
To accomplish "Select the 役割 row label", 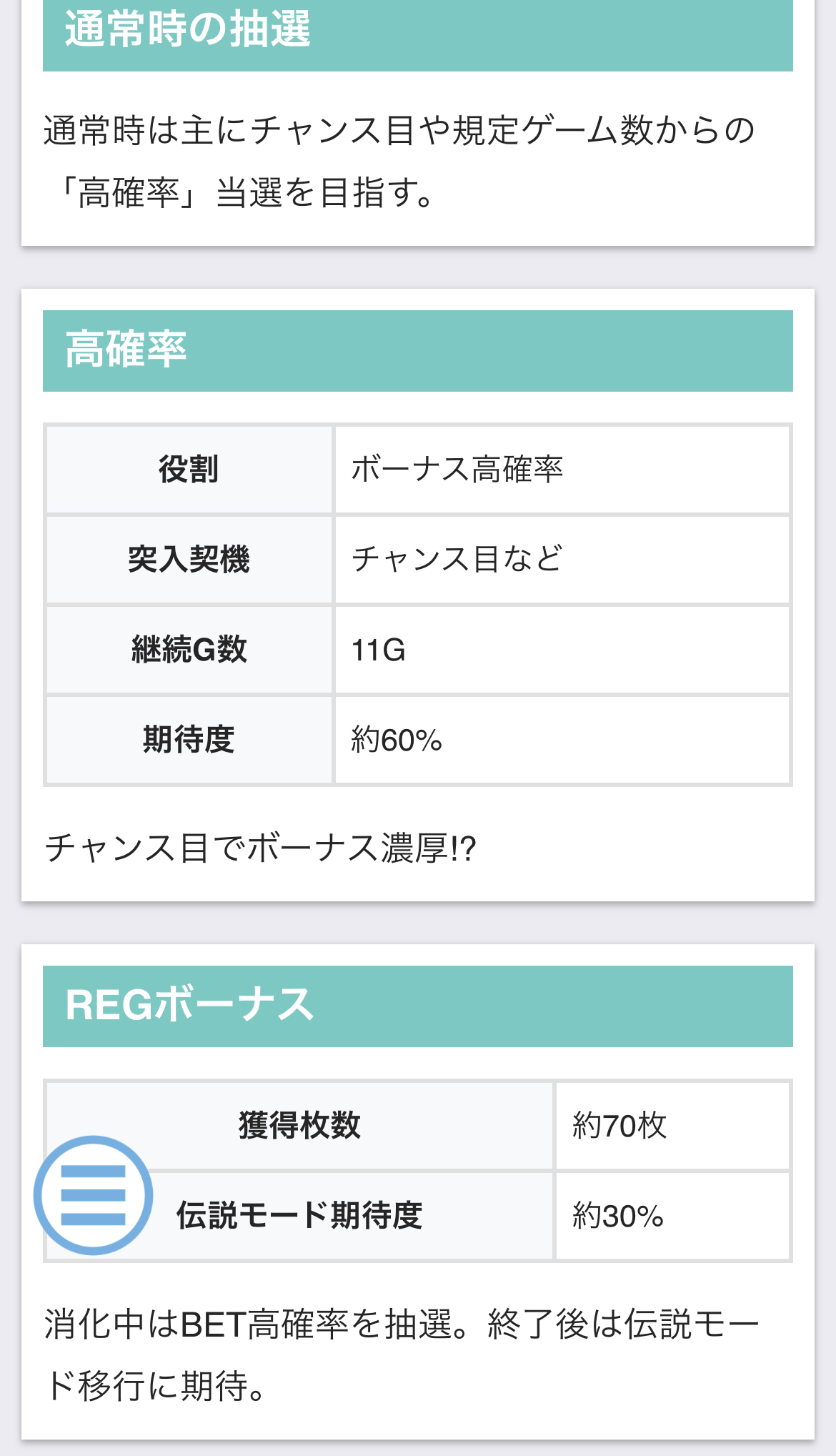I will [189, 470].
